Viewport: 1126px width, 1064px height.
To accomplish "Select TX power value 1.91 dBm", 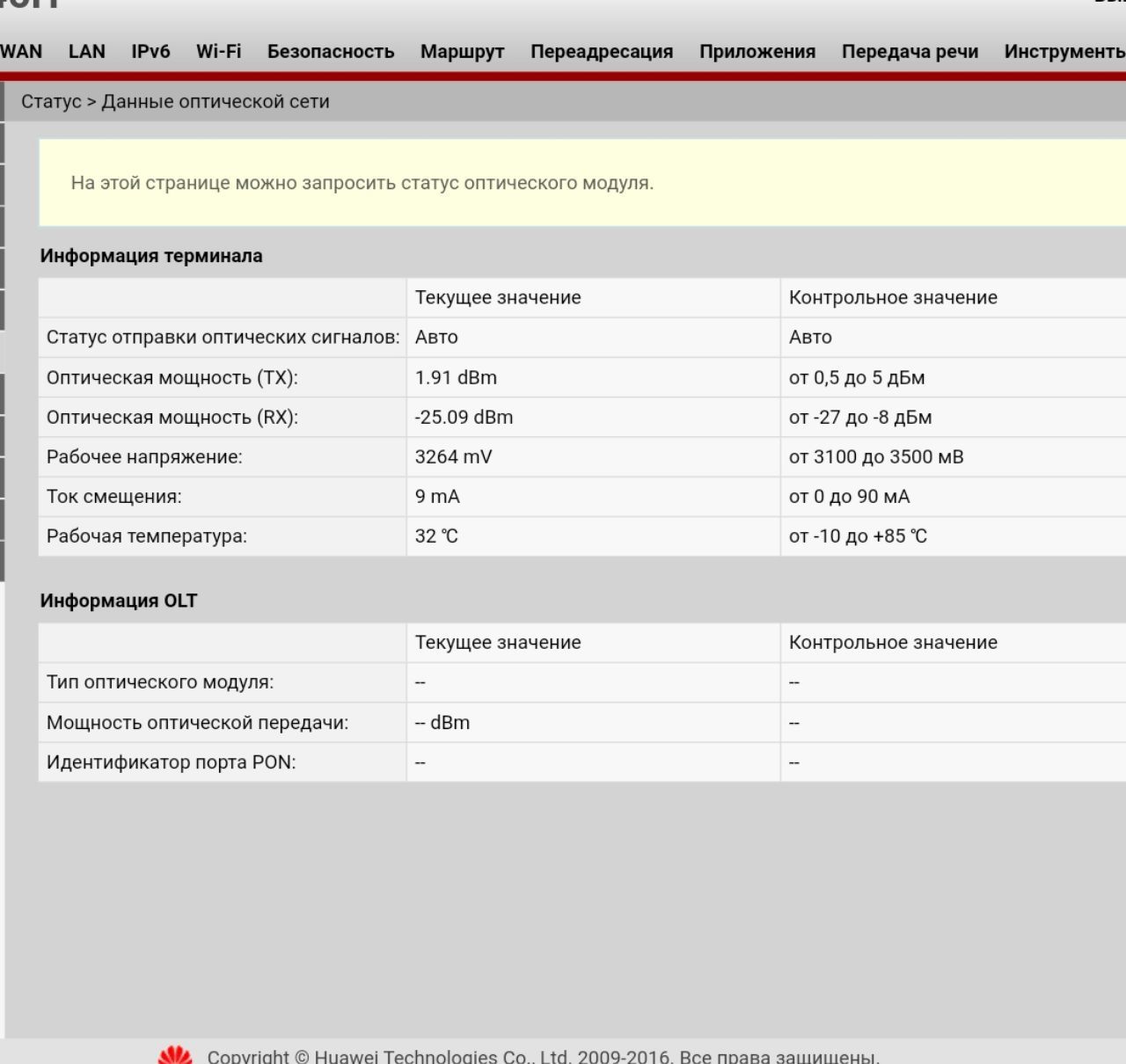I will [x=456, y=377].
